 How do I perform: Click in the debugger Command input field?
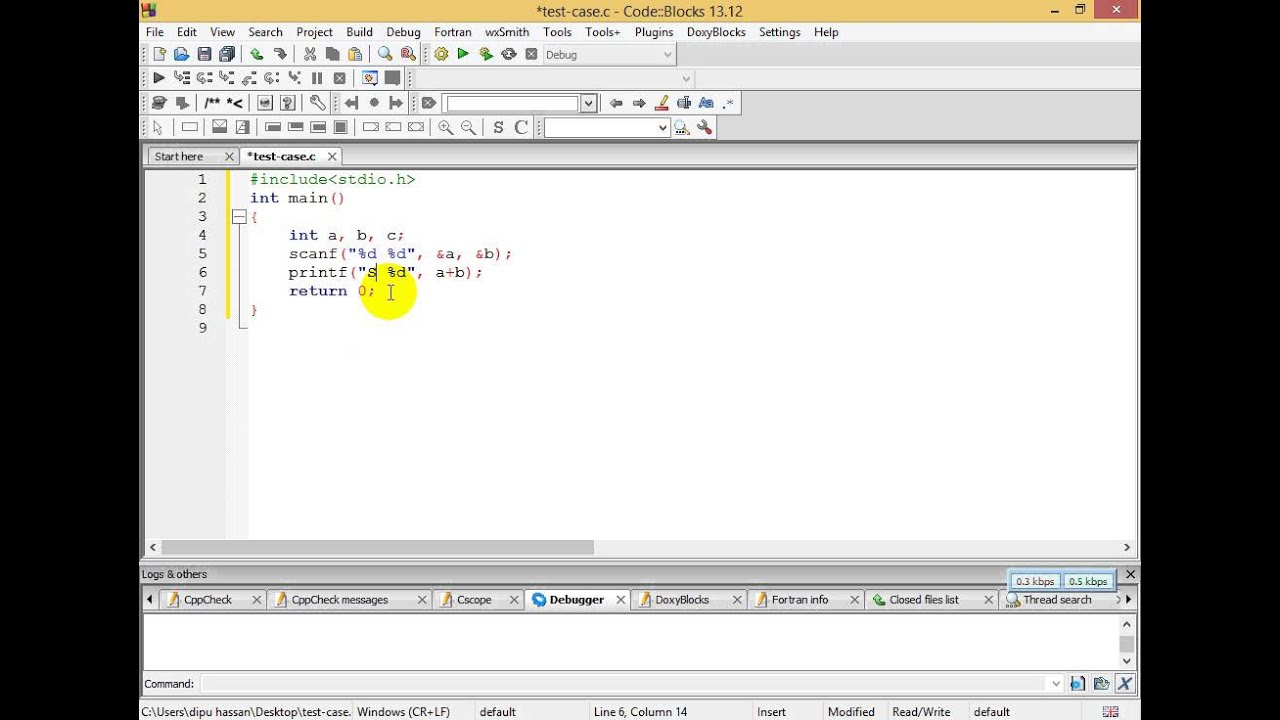click(623, 684)
